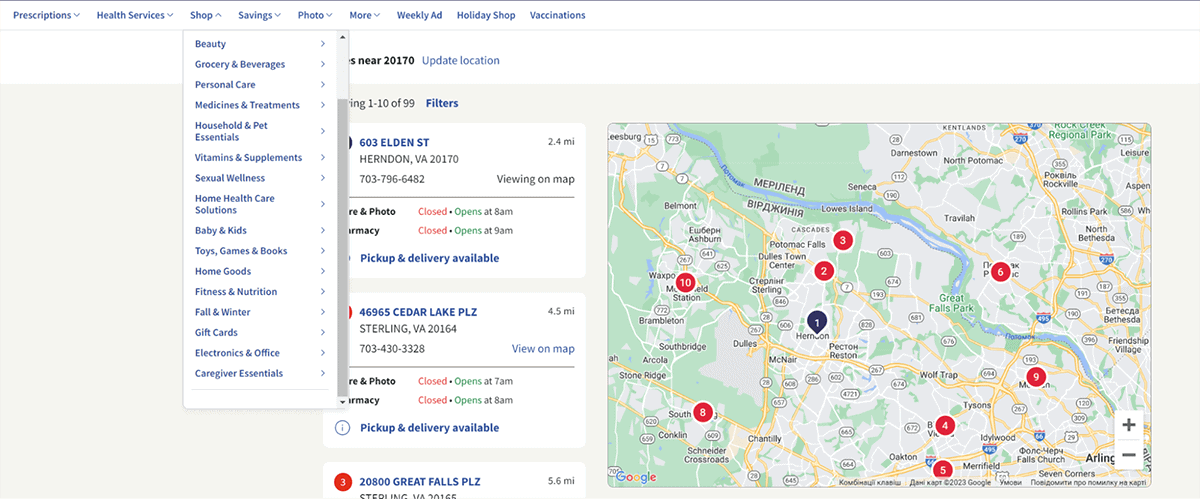Image resolution: width=1200 pixels, height=499 pixels.
Task: Open the Health Services dropdown
Action: click(x=135, y=15)
